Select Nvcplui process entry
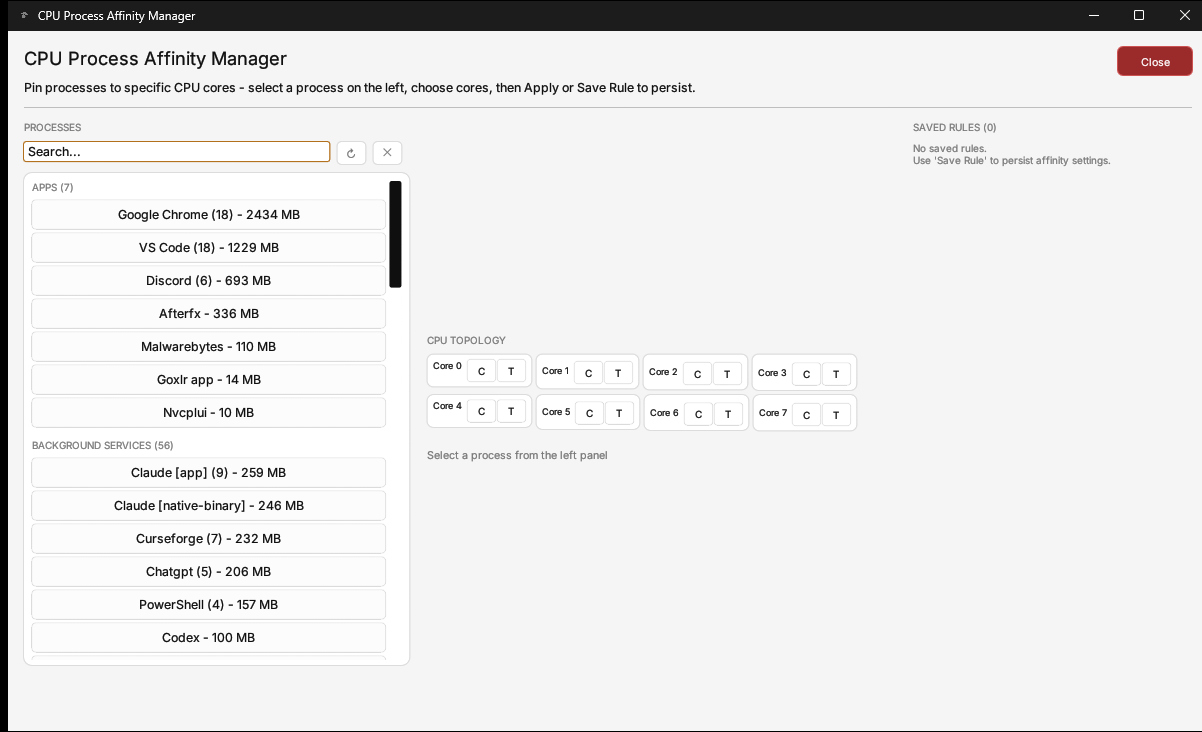 tap(208, 412)
